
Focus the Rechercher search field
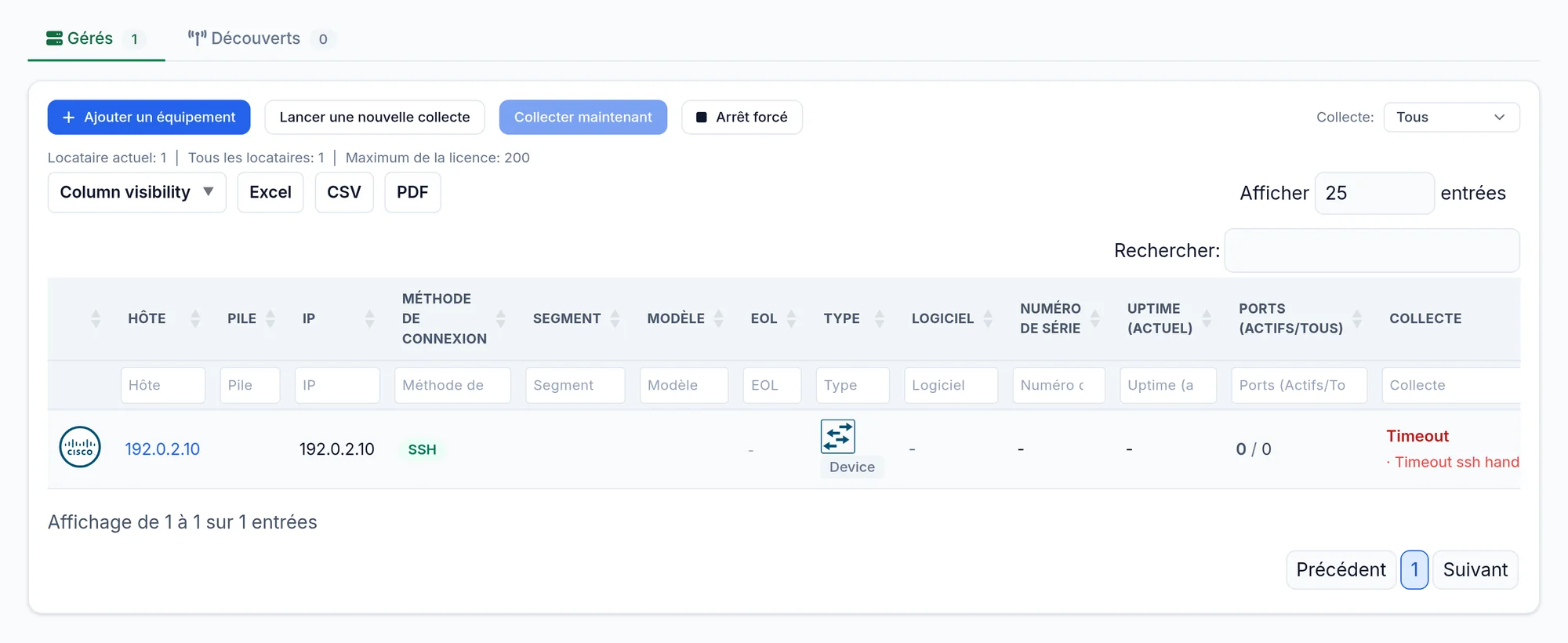[x=1372, y=250]
